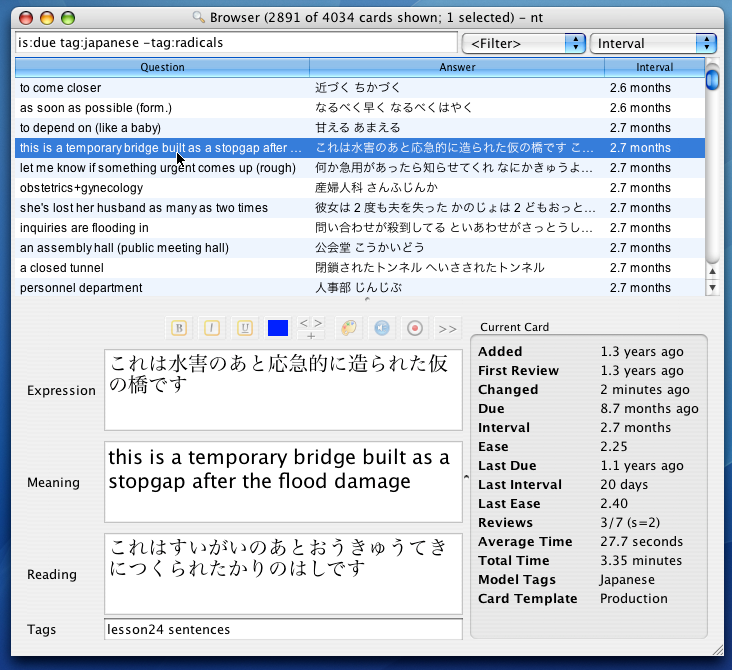Image resolution: width=732 pixels, height=670 pixels.
Task: Toggle bold formatting button
Action: pyautogui.click(x=180, y=328)
